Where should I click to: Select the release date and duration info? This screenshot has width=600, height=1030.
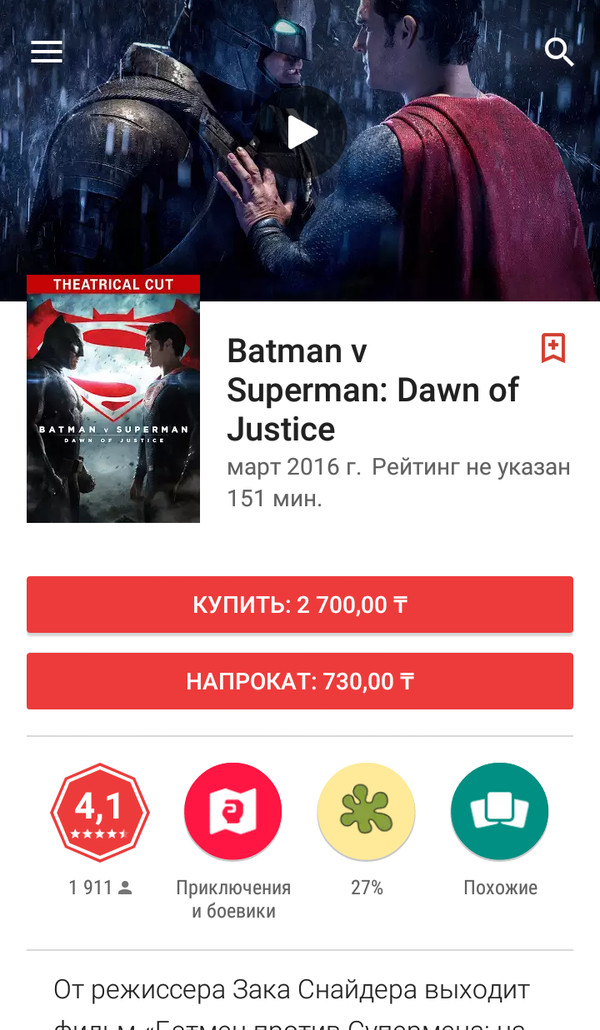(398, 483)
